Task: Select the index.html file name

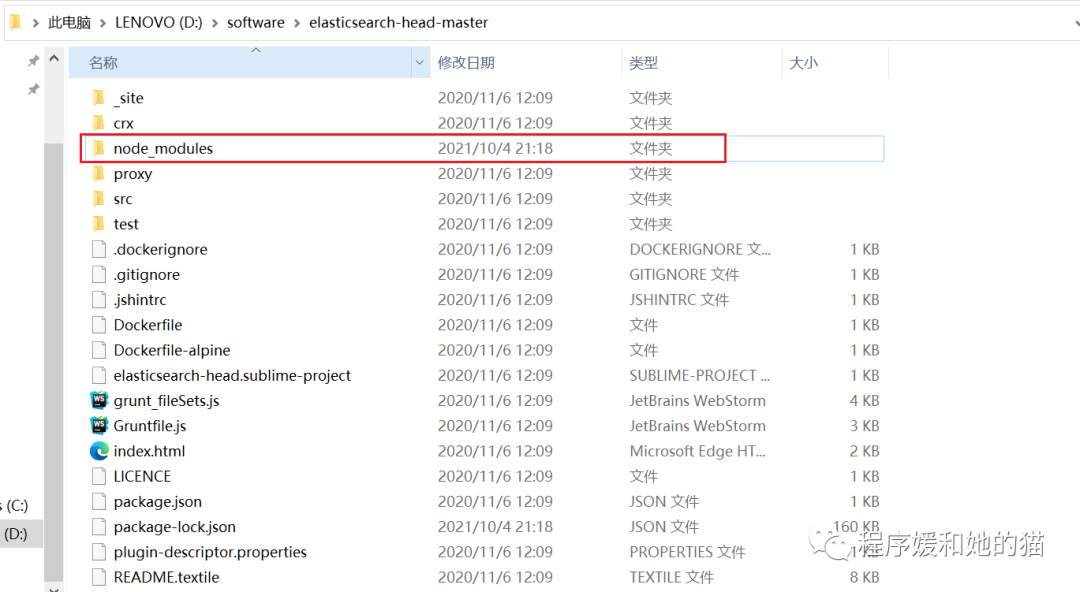Action: (x=149, y=451)
